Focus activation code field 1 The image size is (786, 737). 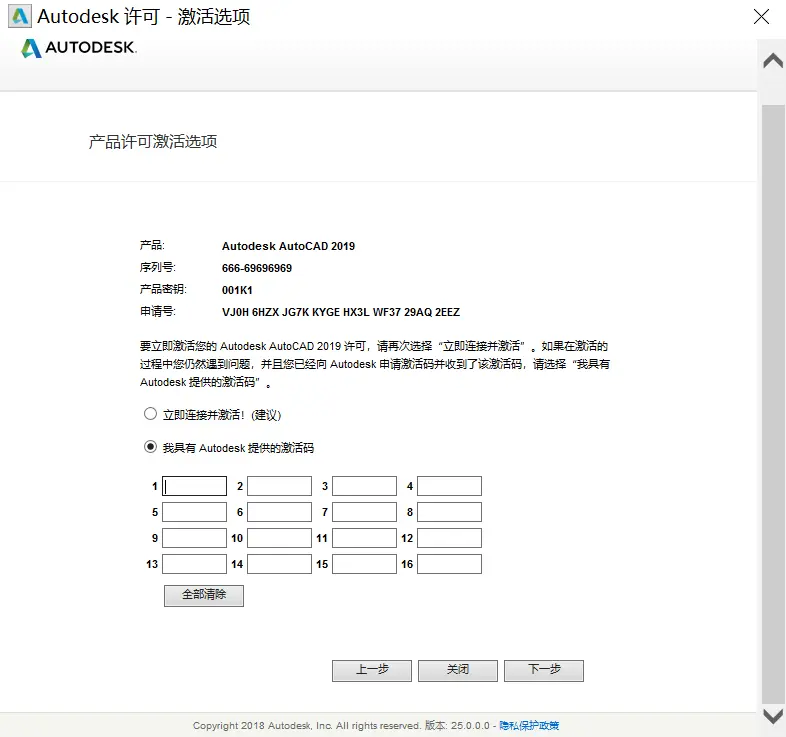tap(194, 486)
